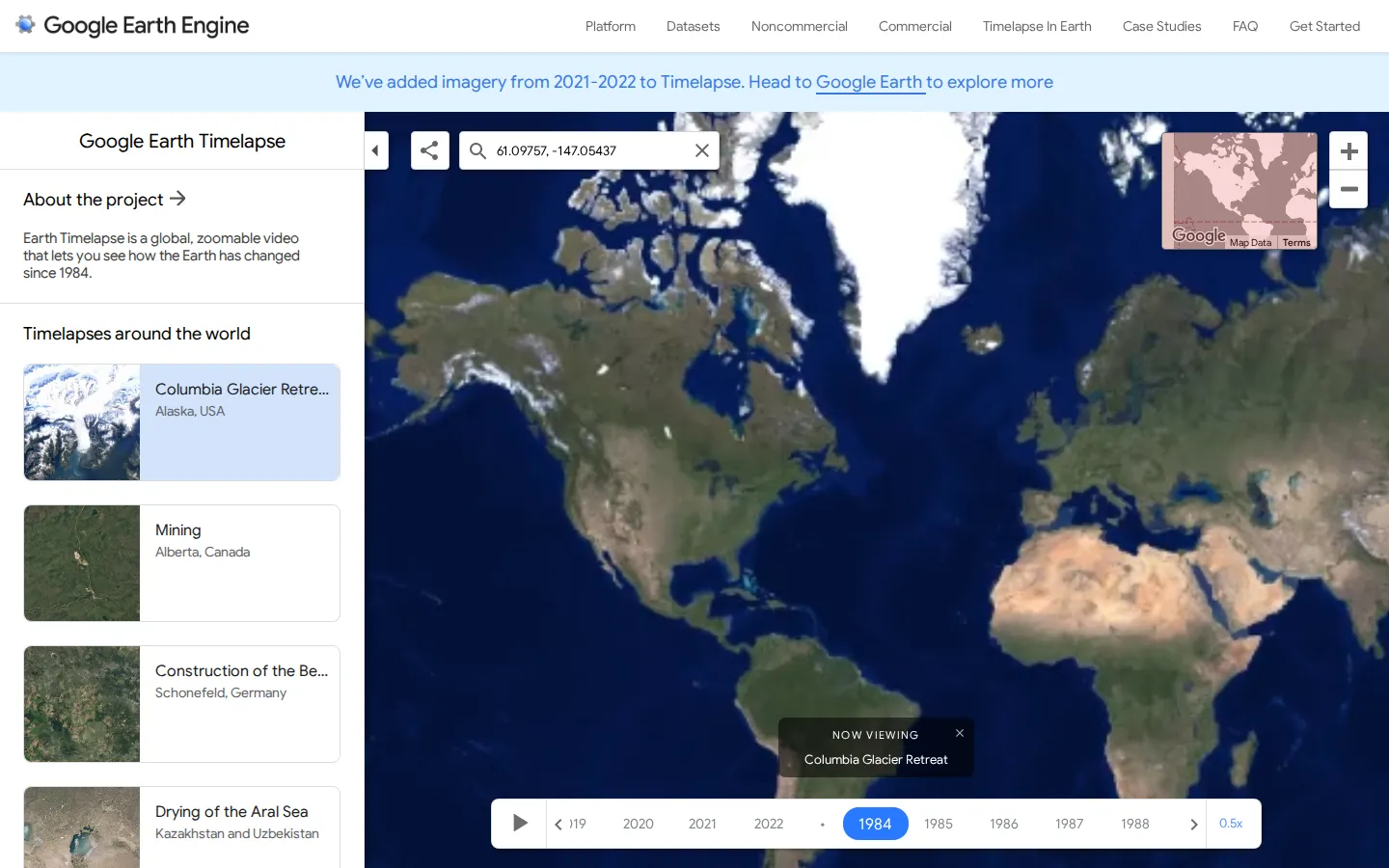1389x868 pixels.
Task: Click the overview minimap
Action: tap(1239, 191)
